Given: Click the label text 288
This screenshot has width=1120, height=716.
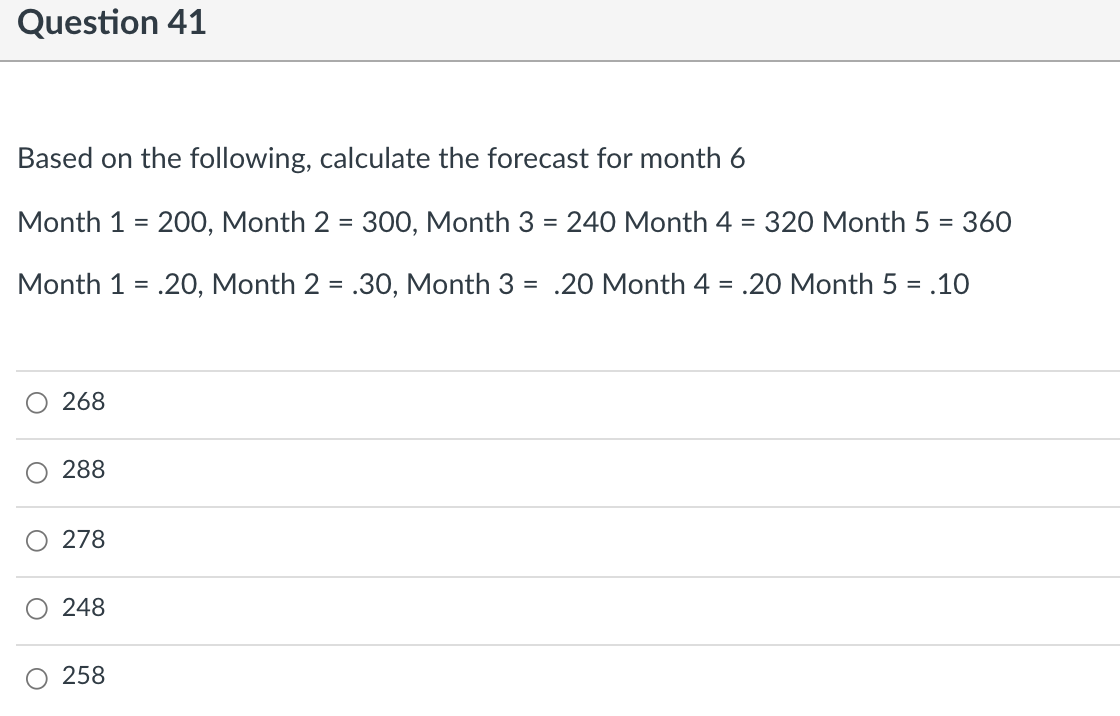Looking at the screenshot, I should coord(84,470).
